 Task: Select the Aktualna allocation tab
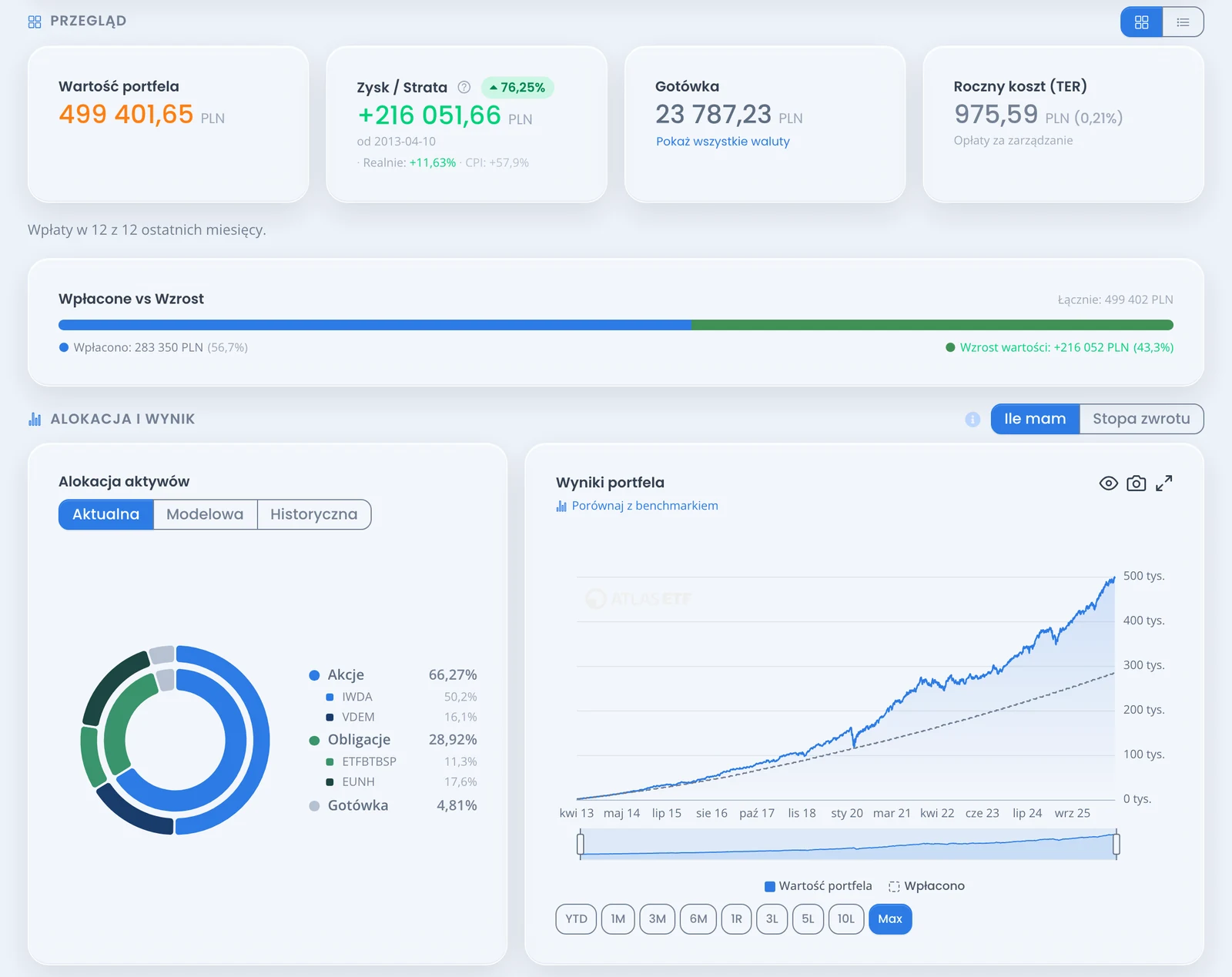tap(106, 514)
